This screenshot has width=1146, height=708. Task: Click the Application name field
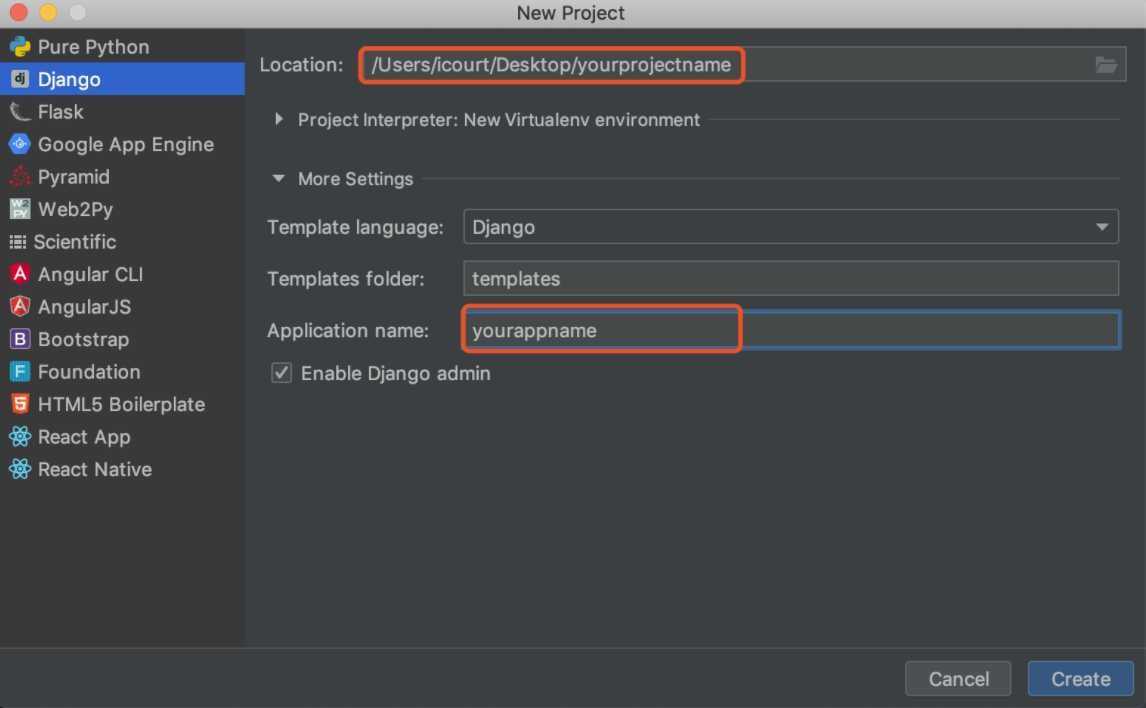pyautogui.click(x=791, y=330)
